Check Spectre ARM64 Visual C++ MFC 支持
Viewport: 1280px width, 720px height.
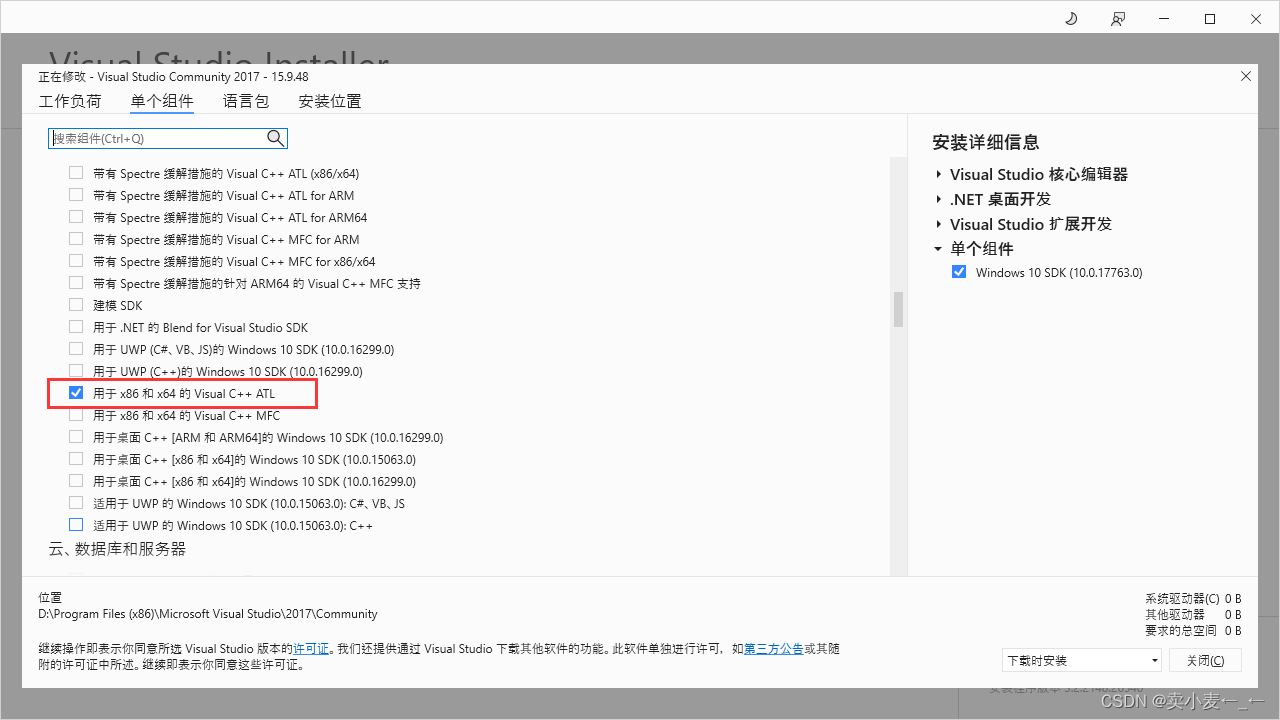click(x=76, y=283)
